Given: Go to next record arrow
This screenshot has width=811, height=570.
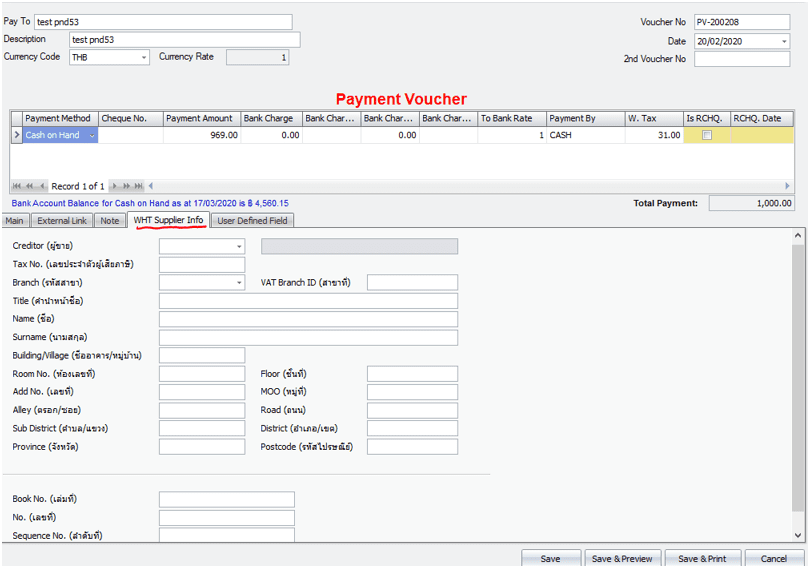Looking at the screenshot, I should (x=116, y=186).
